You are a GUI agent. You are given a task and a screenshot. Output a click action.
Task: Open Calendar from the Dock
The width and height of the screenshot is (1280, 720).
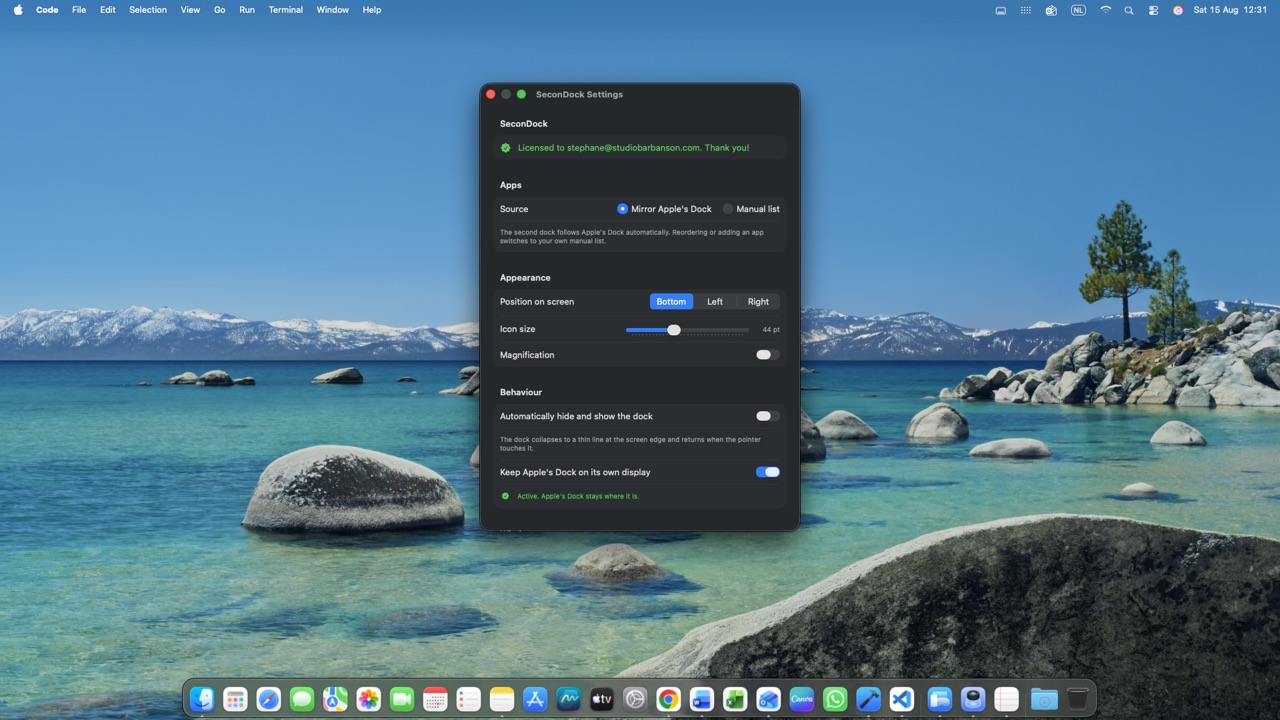click(435, 699)
